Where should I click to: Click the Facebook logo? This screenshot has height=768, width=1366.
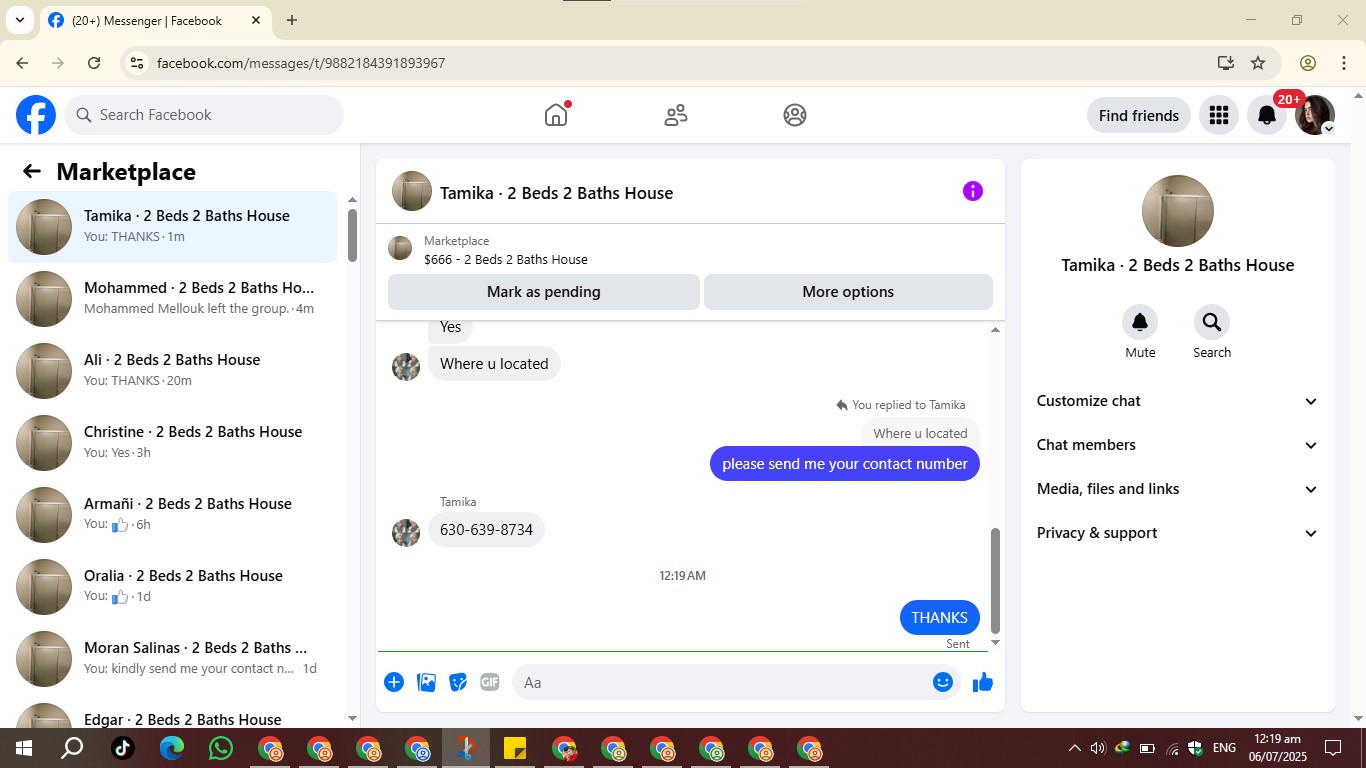tap(36, 115)
